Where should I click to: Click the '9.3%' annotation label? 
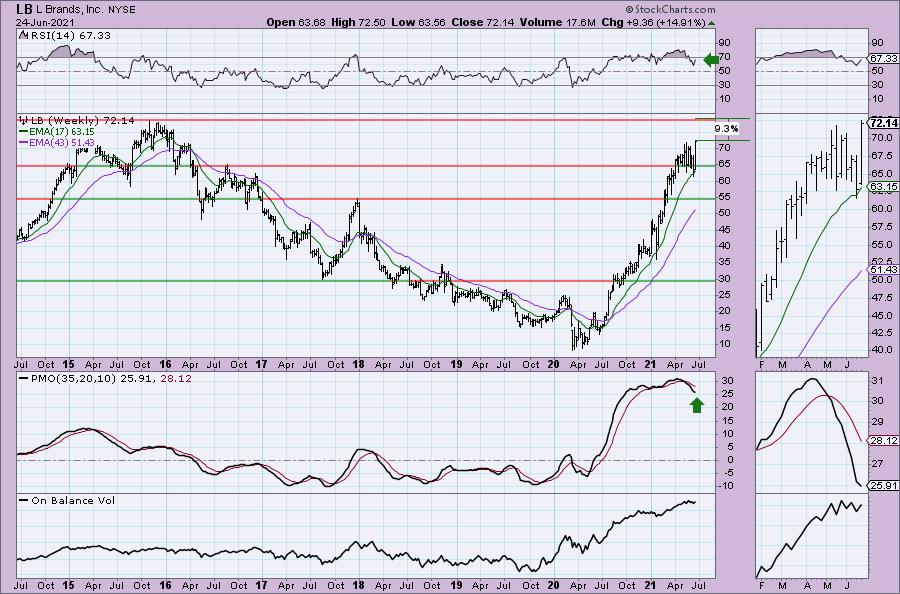(726, 129)
